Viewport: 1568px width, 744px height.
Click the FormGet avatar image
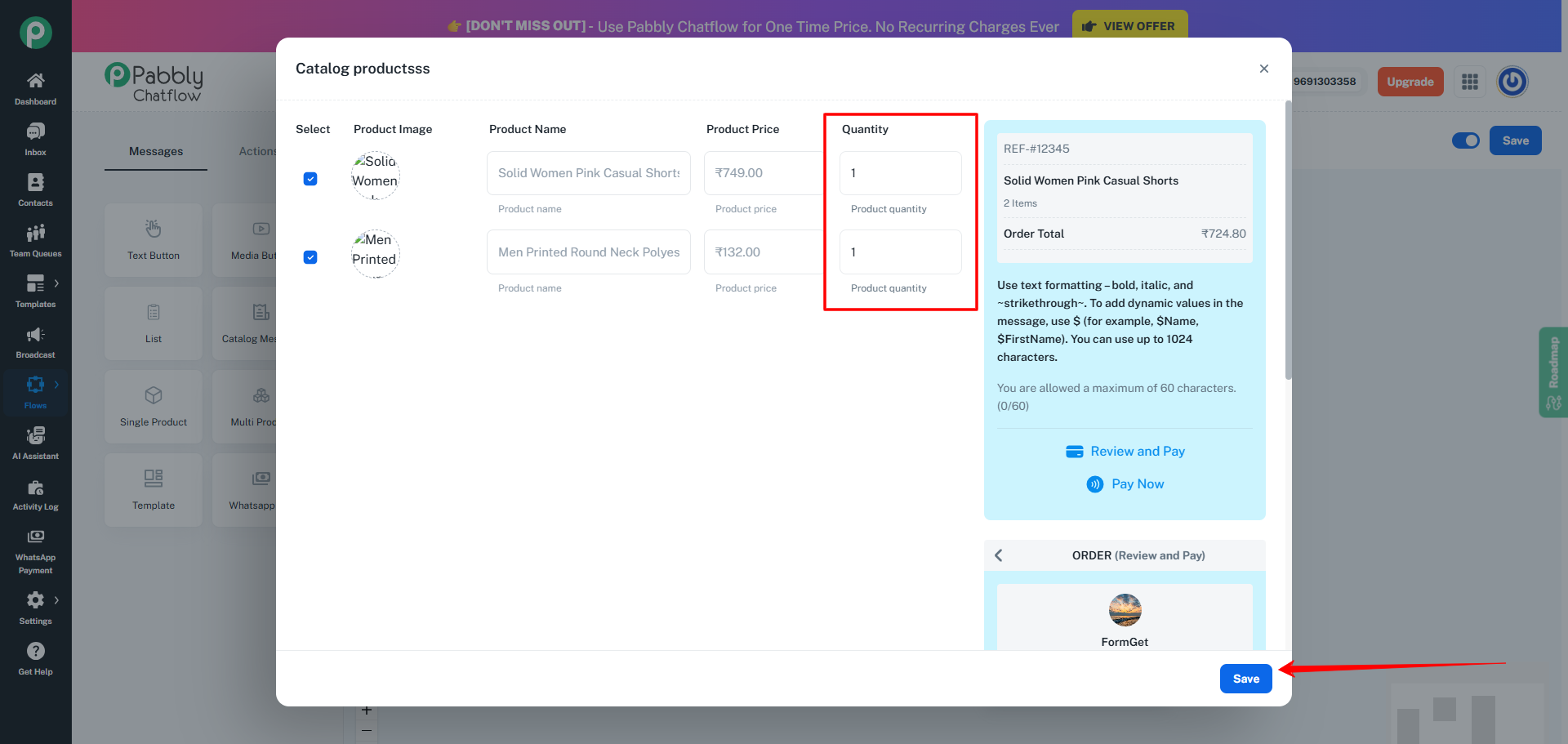click(1125, 610)
